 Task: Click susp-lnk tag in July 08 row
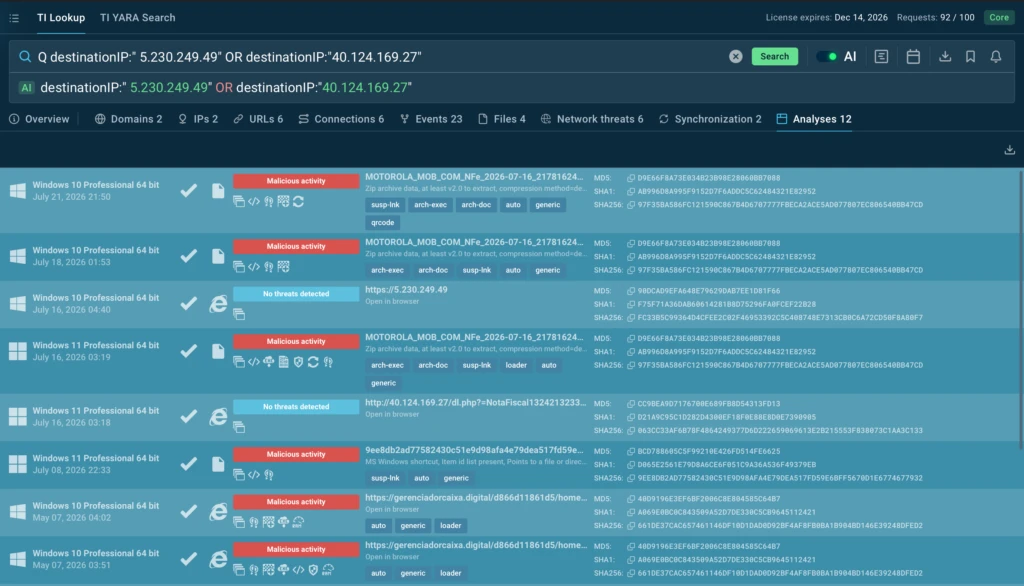(x=385, y=478)
